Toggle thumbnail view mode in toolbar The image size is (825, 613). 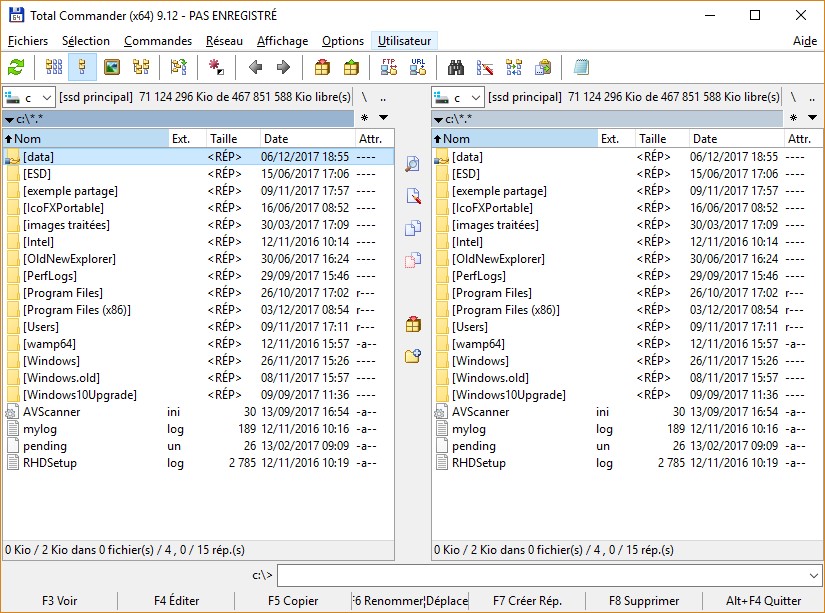[x=112, y=68]
